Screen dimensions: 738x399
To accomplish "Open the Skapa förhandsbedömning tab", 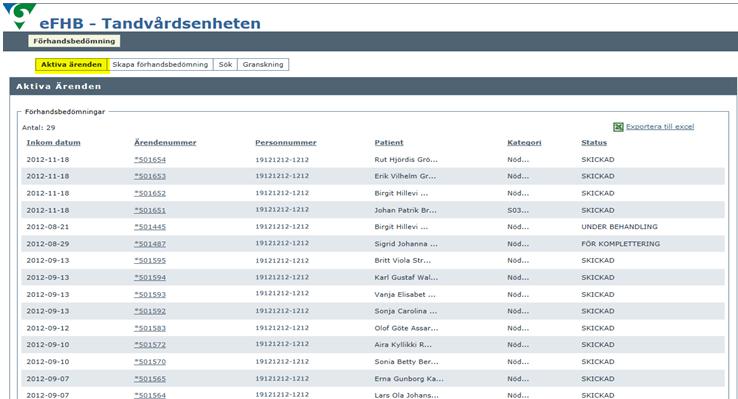I will point(160,64).
